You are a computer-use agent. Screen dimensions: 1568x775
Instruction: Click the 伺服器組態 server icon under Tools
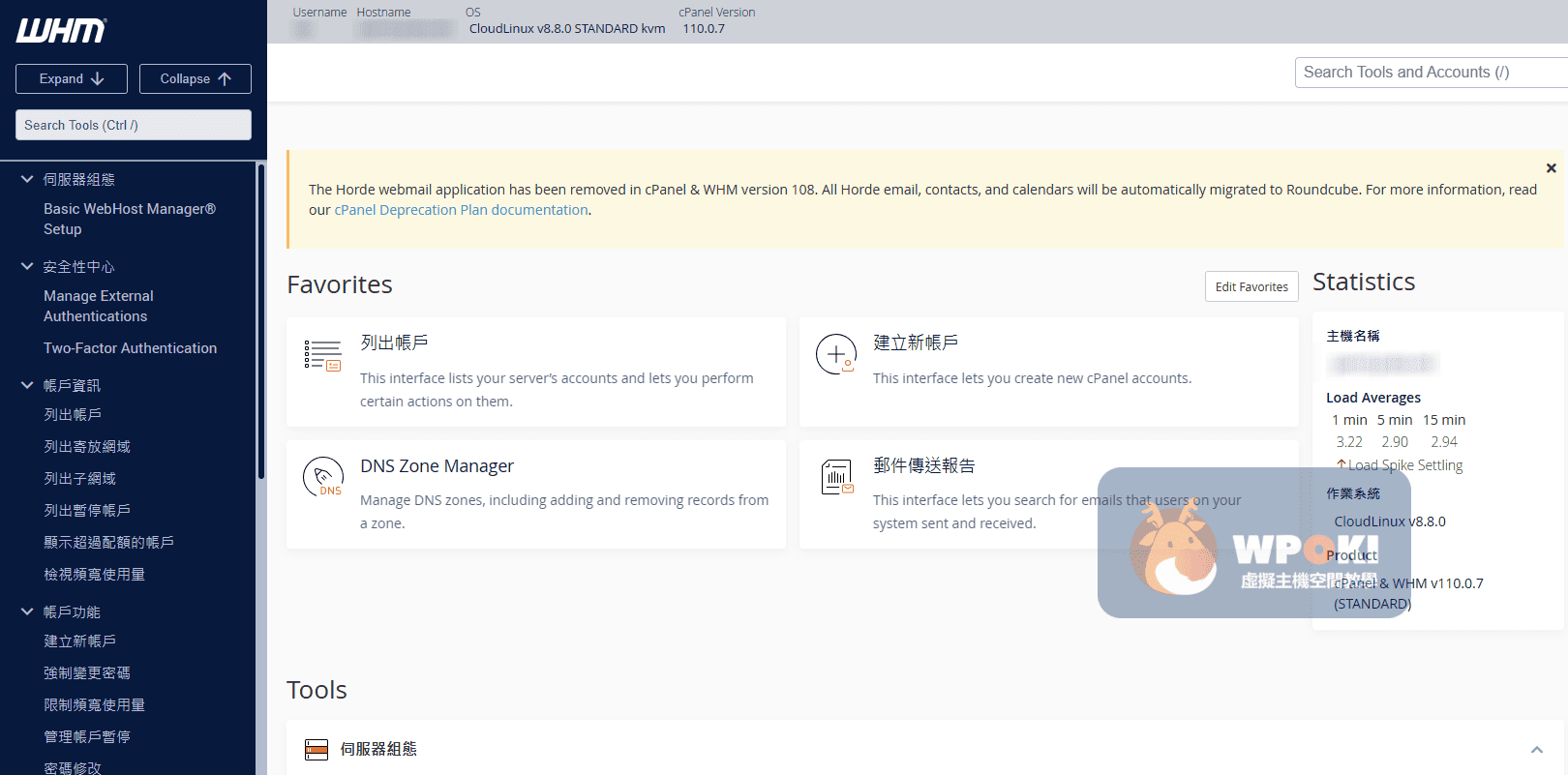(317, 749)
